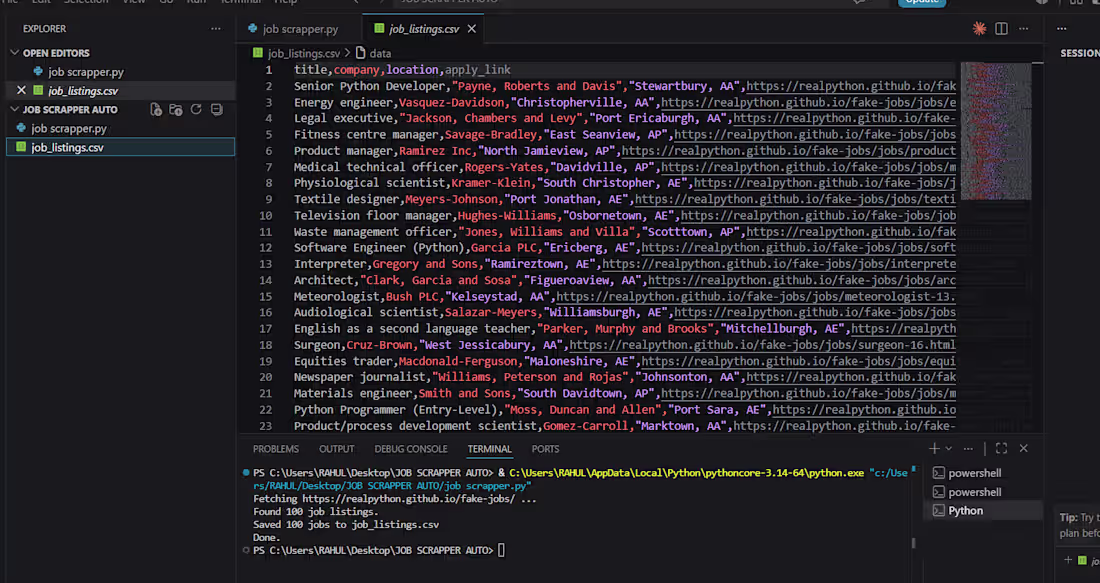The image size is (1100, 583).
Task: Maximize the terminal panel size
Action: [x=1001, y=448]
